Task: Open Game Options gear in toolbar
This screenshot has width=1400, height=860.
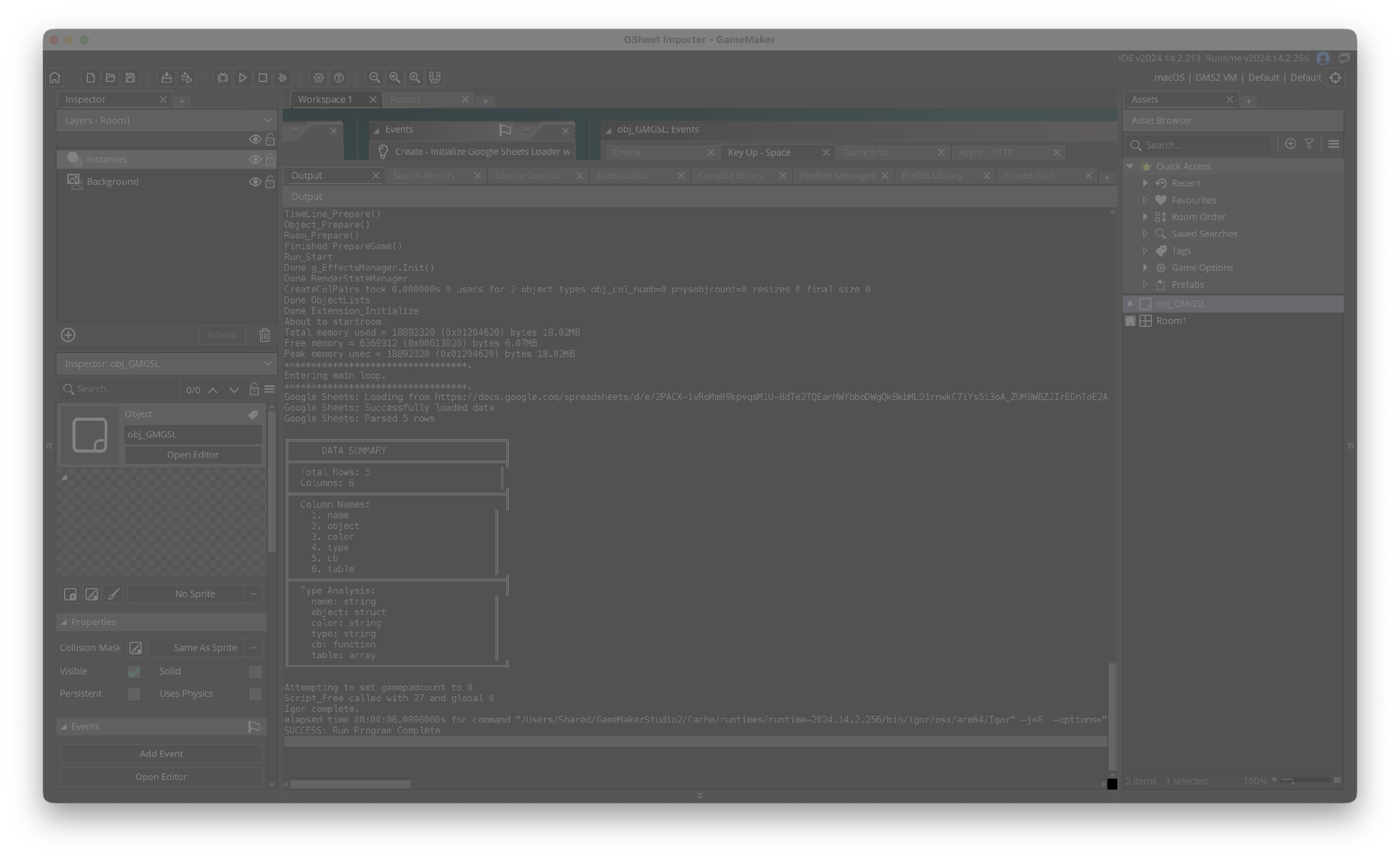Action: click(x=318, y=77)
